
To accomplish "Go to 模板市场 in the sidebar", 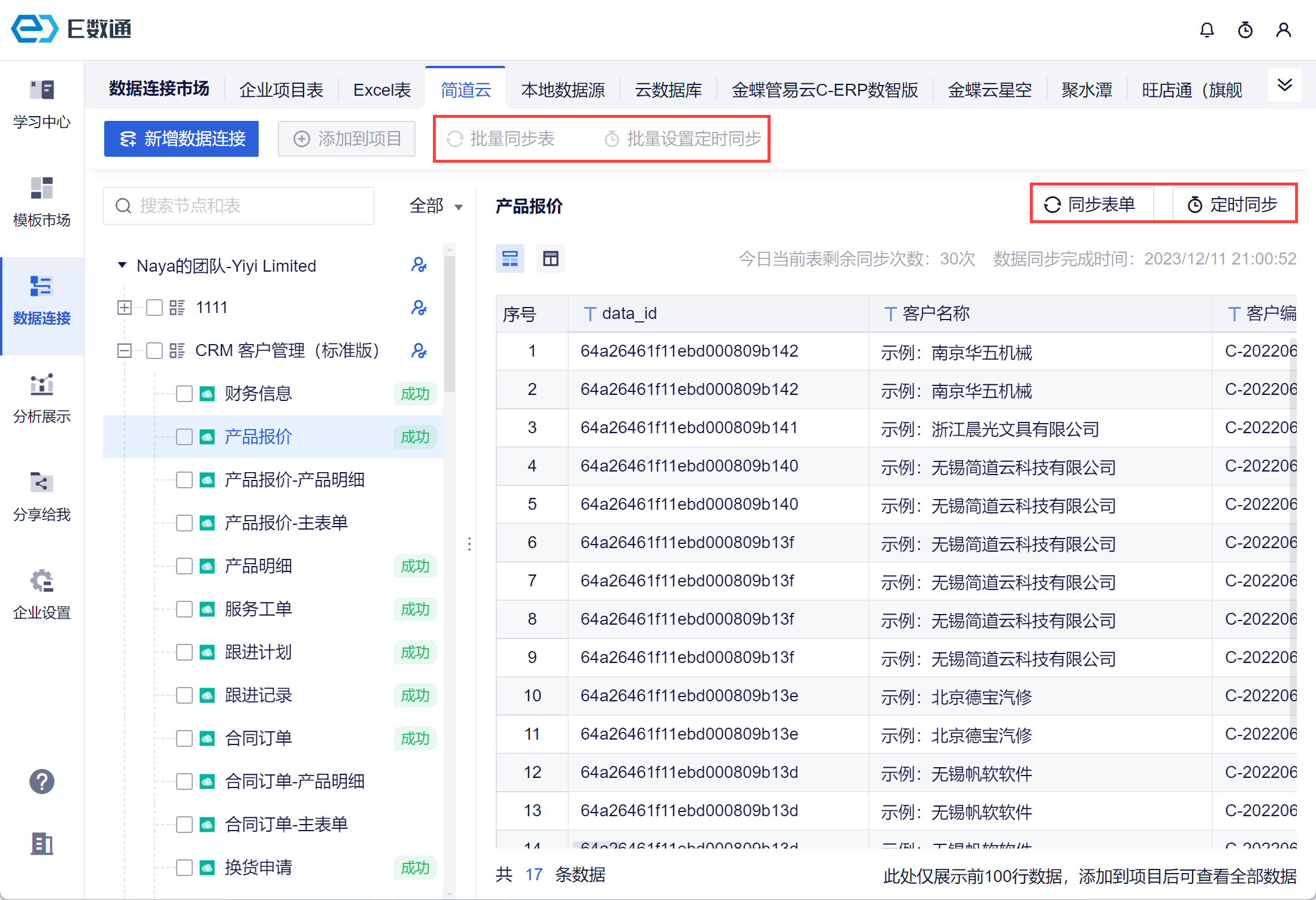I will 42,202.
